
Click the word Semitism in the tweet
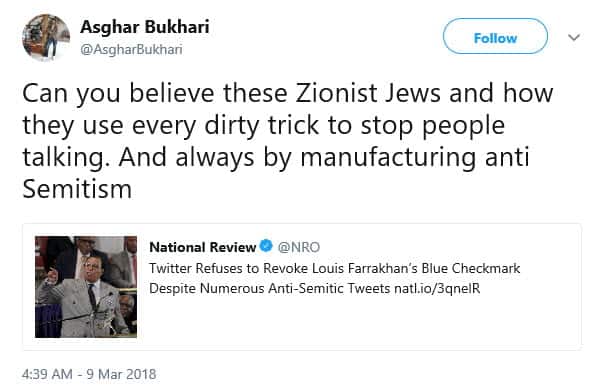[77, 189]
